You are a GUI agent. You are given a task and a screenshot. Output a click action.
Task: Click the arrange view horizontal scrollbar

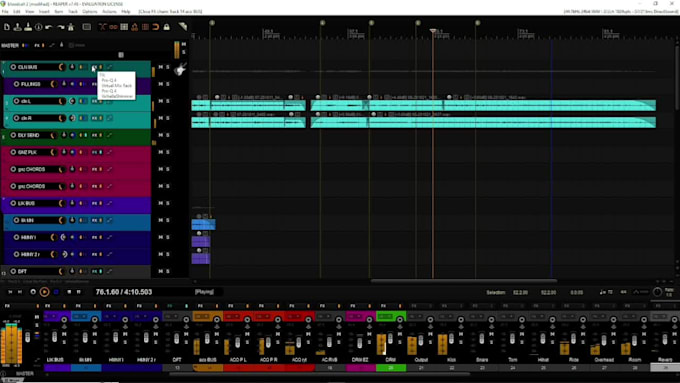pyautogui.click(x=463, y=281)
